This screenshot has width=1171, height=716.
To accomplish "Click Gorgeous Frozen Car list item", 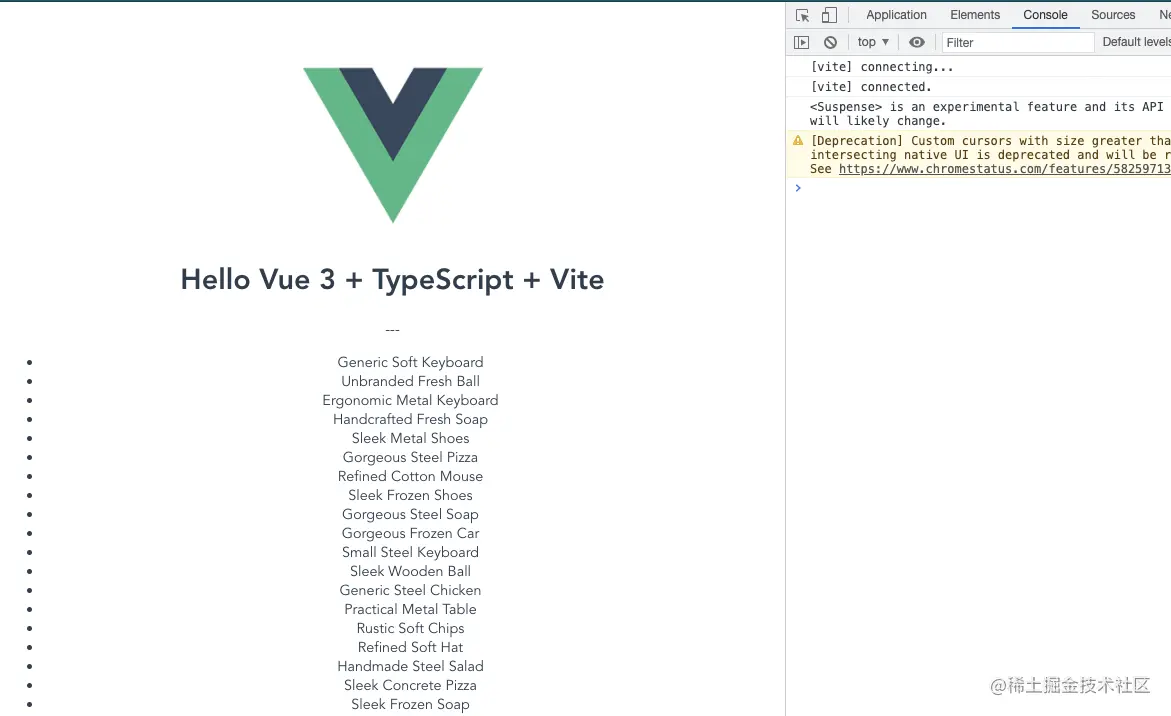I will pyautogui.click(x=410, y=533).
